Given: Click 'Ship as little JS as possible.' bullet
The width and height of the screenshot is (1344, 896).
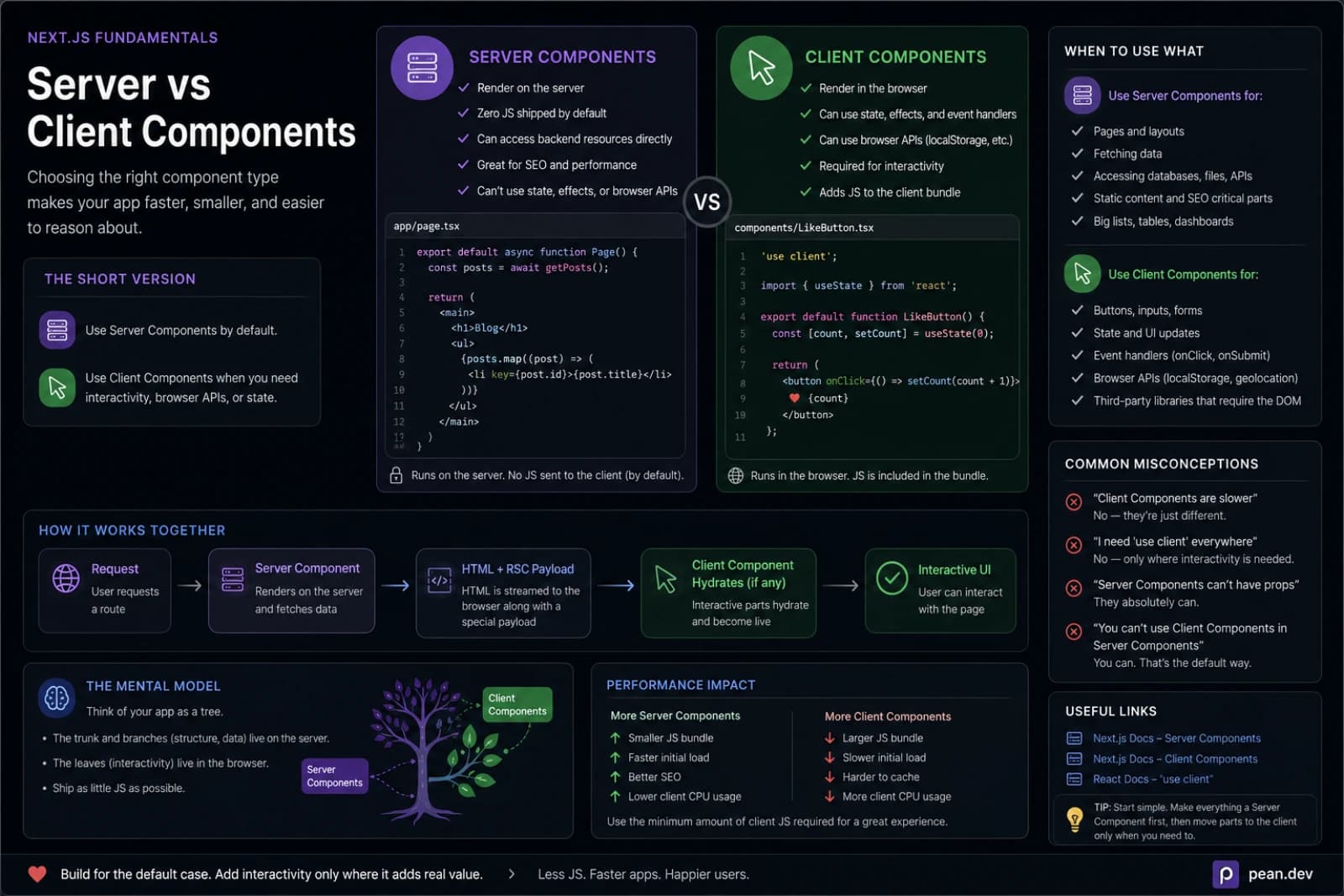Looking at the screenshot, I should pyautogui.click(x=118, y=789).
